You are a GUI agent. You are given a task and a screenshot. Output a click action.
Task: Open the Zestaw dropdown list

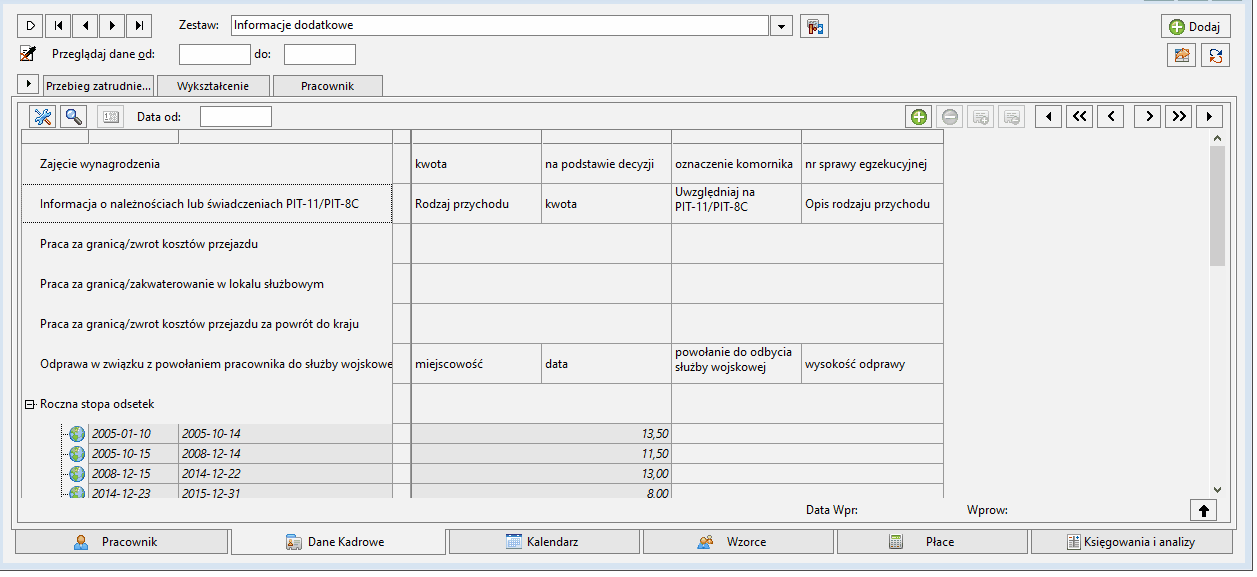click(782, 25)
